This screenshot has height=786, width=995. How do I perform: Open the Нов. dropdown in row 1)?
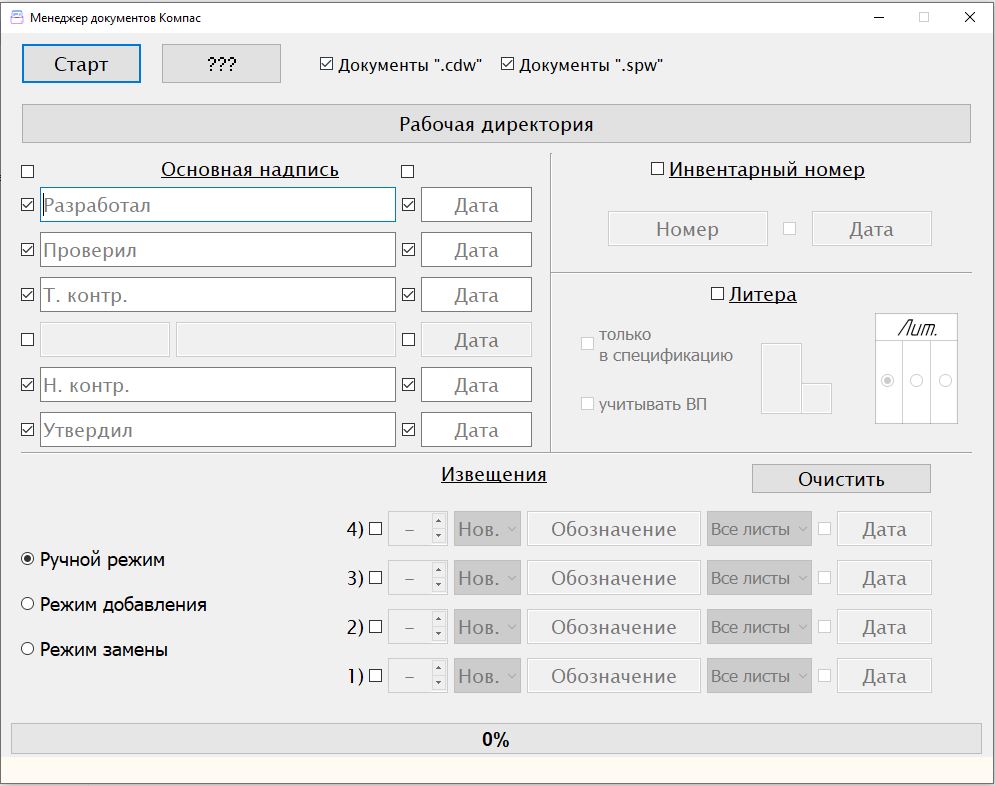click(x=487, y=675)
